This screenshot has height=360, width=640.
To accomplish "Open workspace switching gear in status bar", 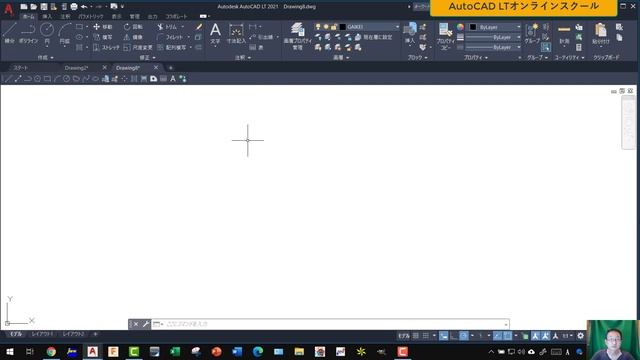I will pyautogui.click(x=580, y=336).
